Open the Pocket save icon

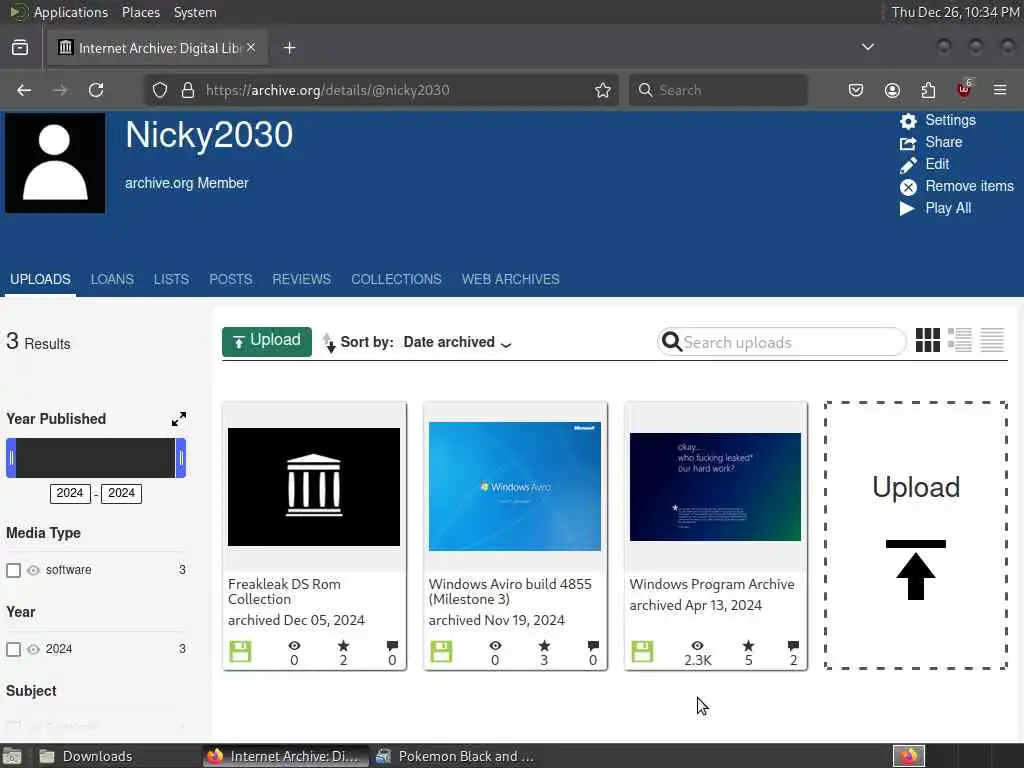click(856, 90)
